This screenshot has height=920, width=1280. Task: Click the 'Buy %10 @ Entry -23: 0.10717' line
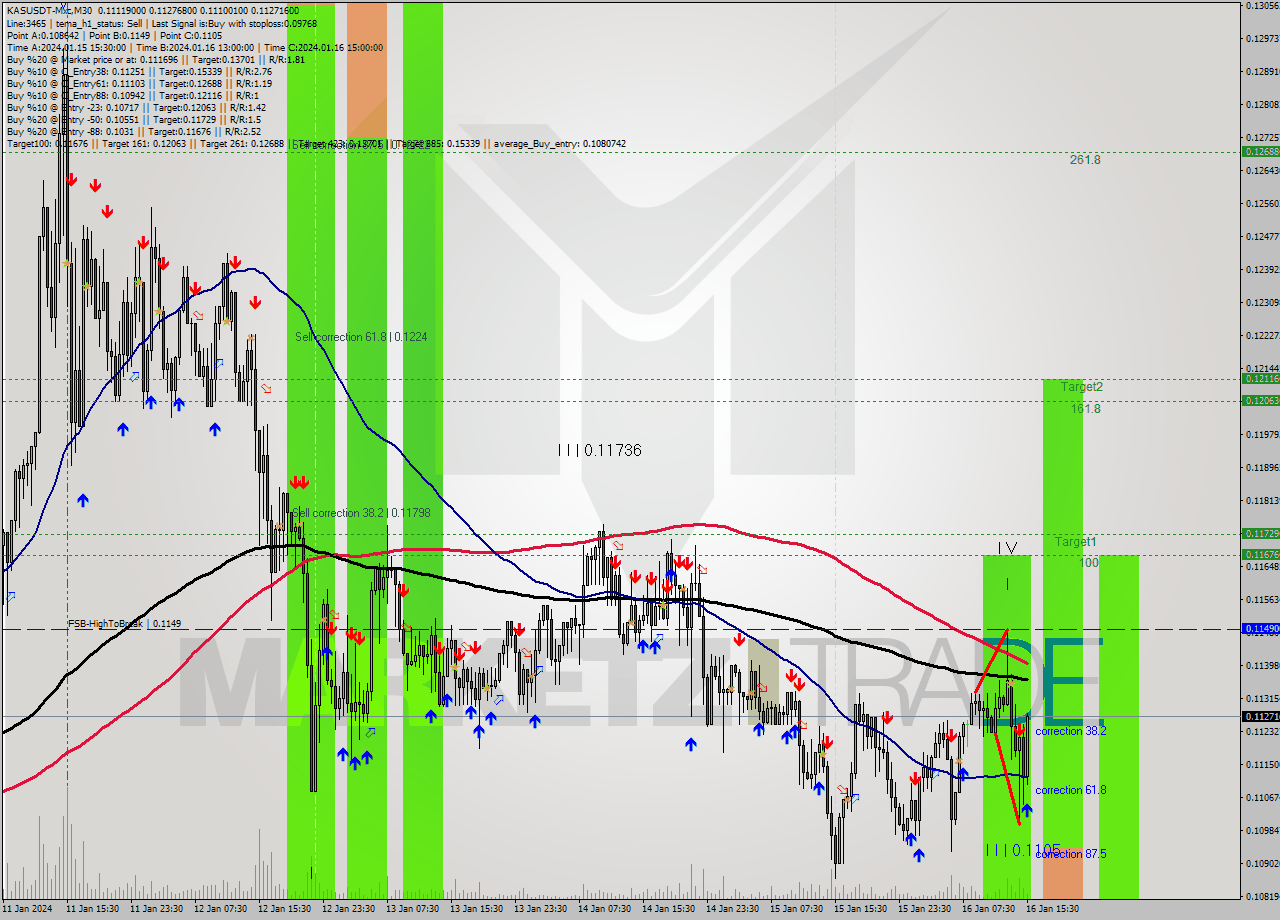click(x=136, y=107)
